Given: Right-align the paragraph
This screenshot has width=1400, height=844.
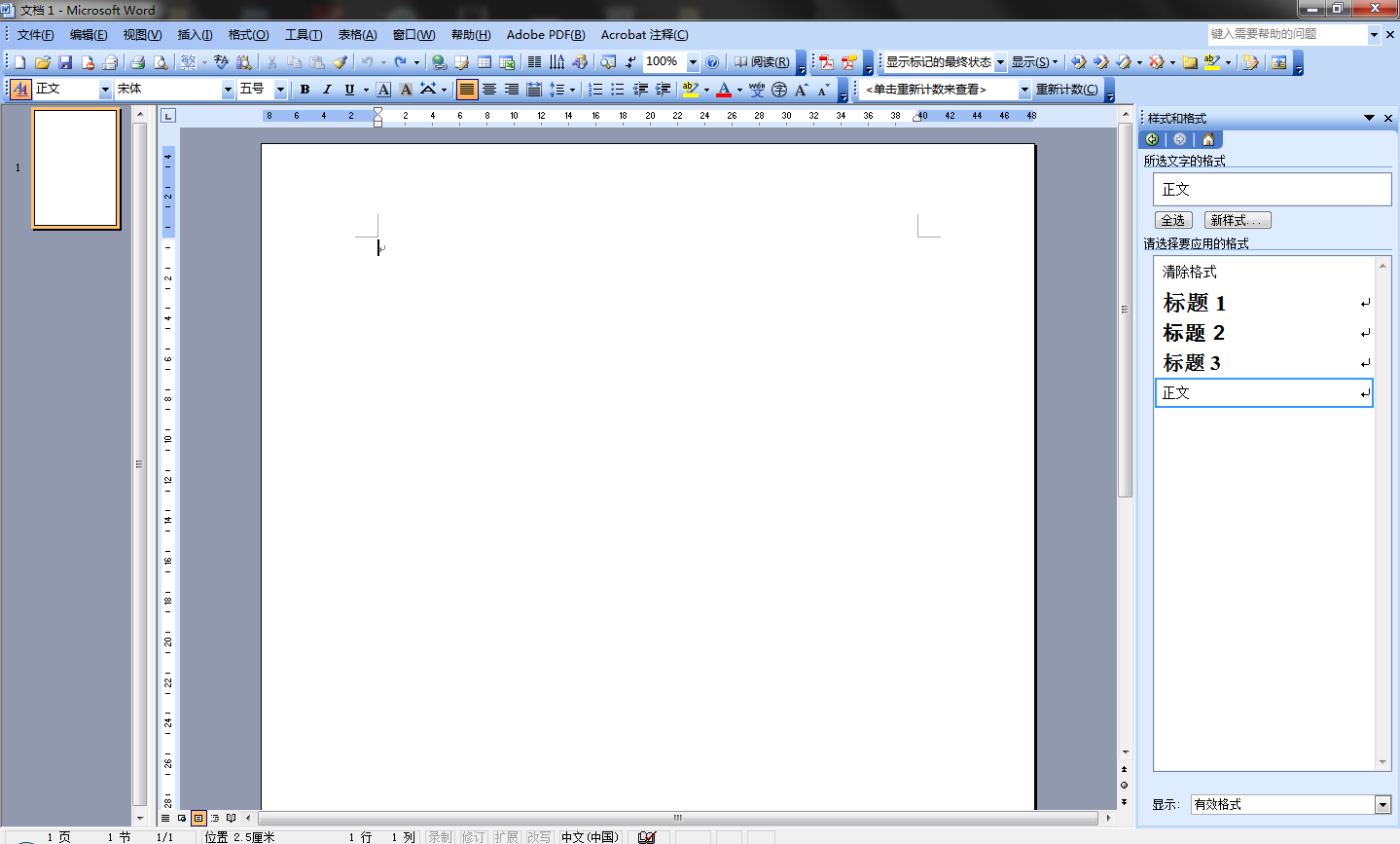Looking at the screenshot, I should pyautogui.click(x=512, y=90).
